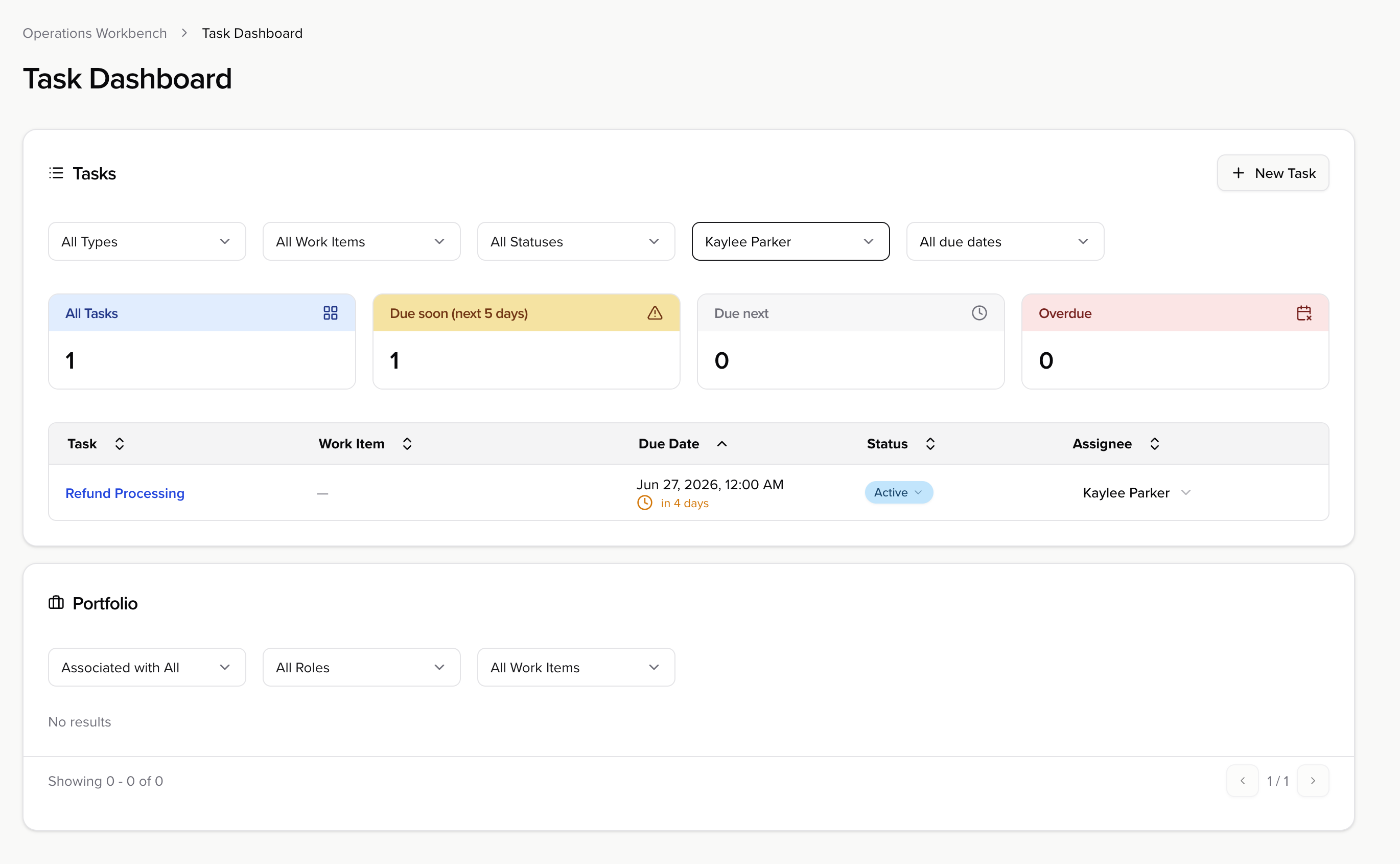
Task: Click the Assignee column header
Action: coord(1102,444)
